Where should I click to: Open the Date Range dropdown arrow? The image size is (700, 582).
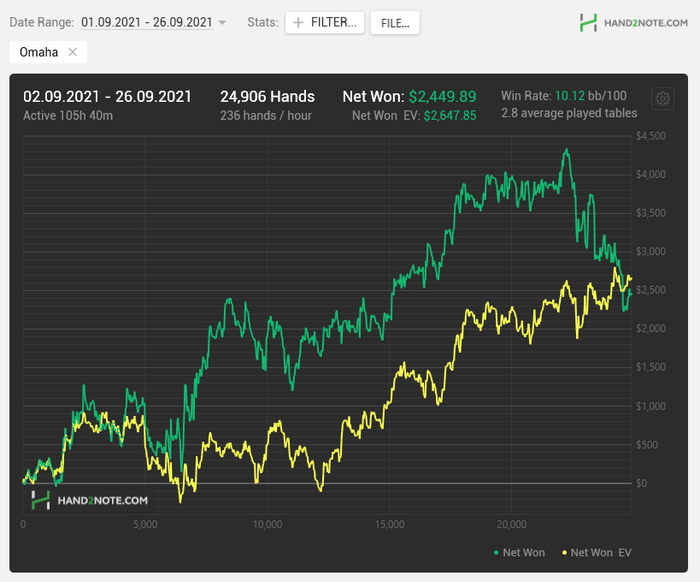[222, 22]
